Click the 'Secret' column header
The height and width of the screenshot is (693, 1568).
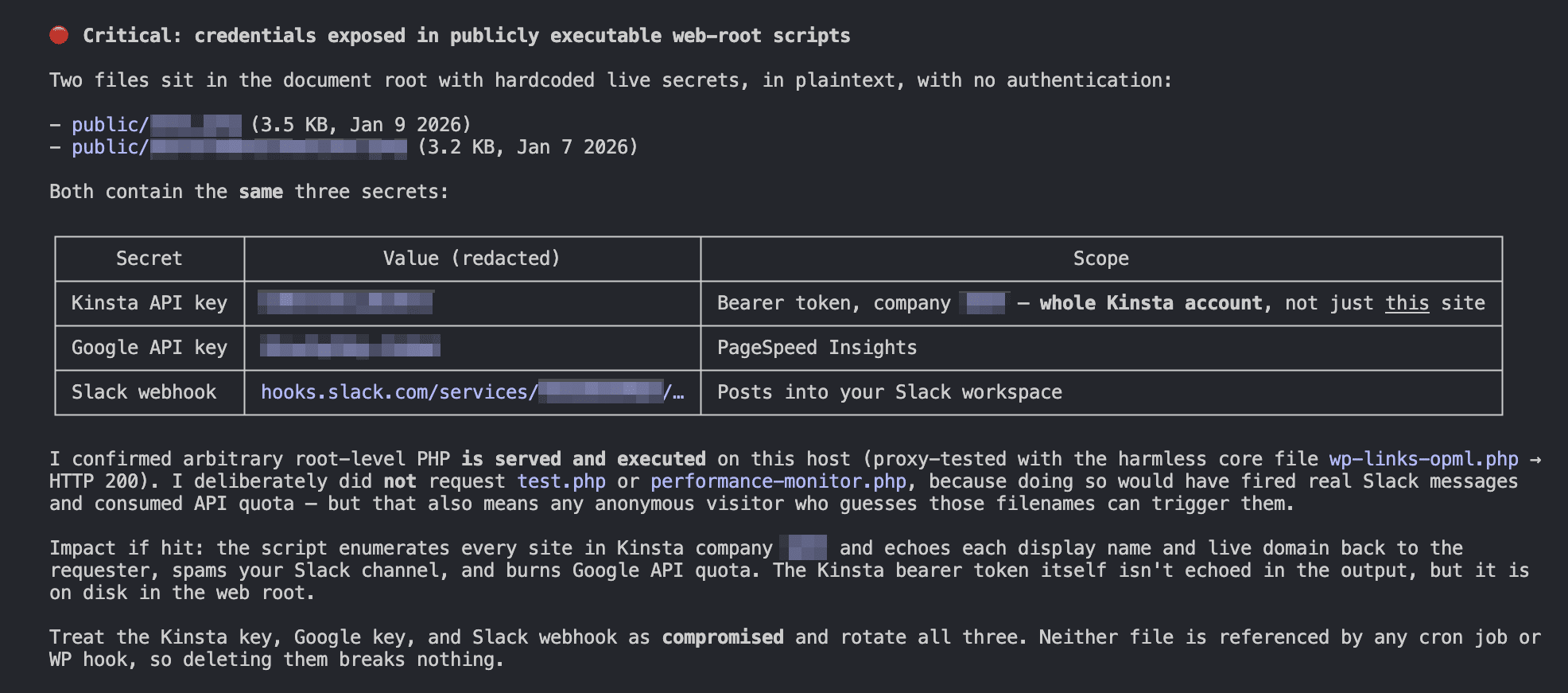(149, 259)
